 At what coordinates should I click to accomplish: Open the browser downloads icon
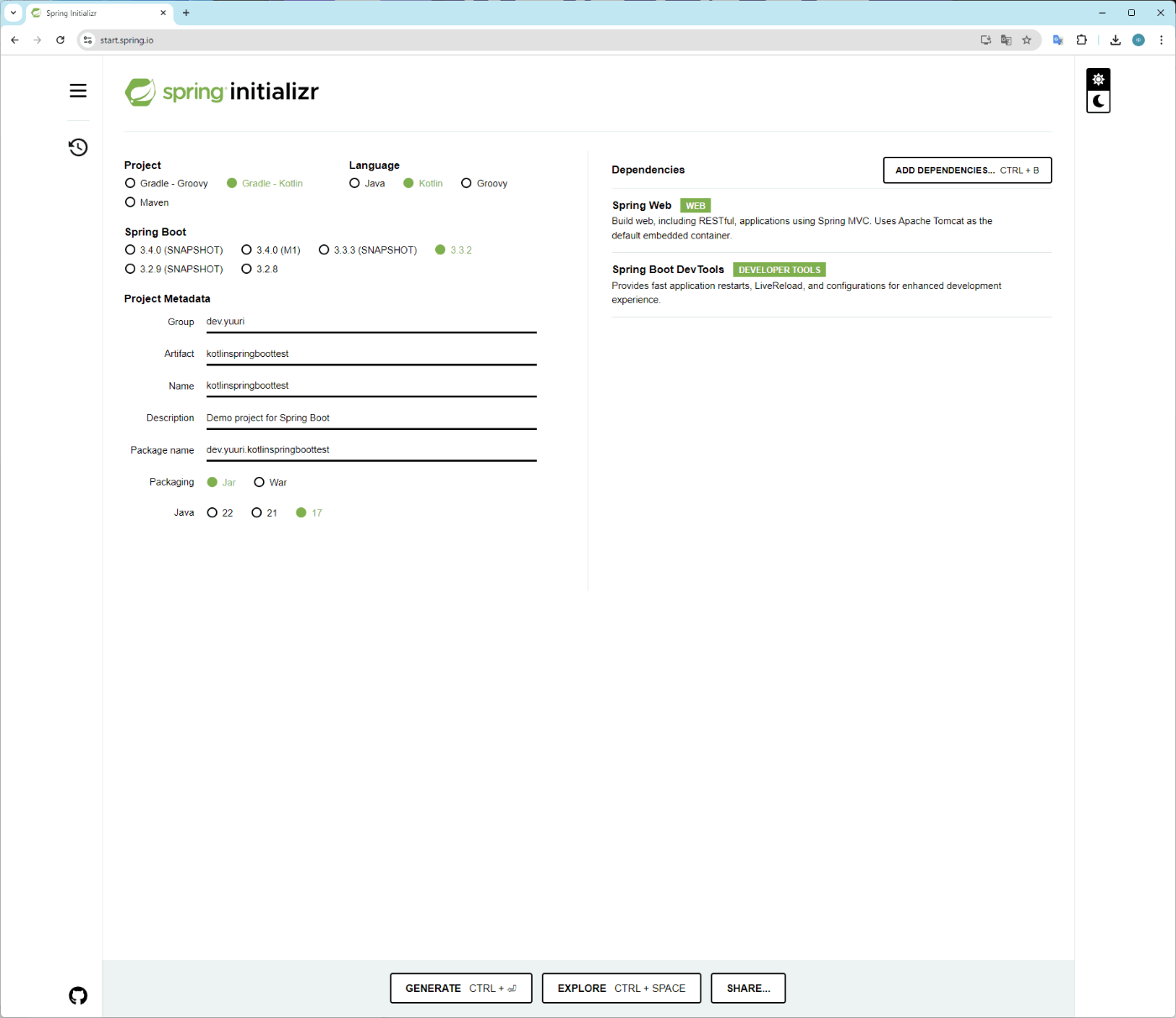coord(1116,39)
